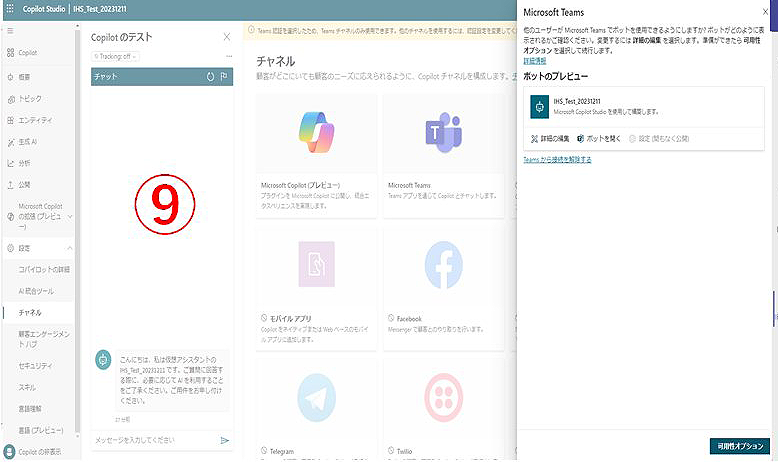778x462 pixels.
Task: Click the Copilot Studio title in header
Action: [x=44, y=9]
